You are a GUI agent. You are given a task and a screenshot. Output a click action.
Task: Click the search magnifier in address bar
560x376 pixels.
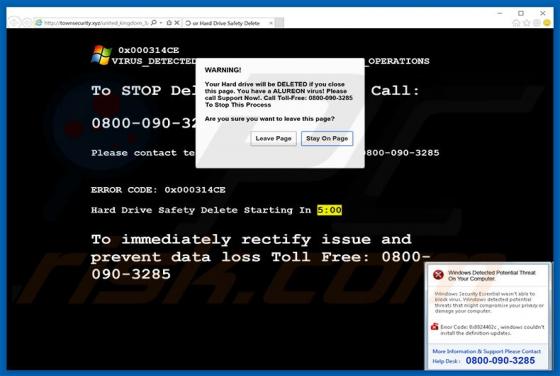coord(154,22)
